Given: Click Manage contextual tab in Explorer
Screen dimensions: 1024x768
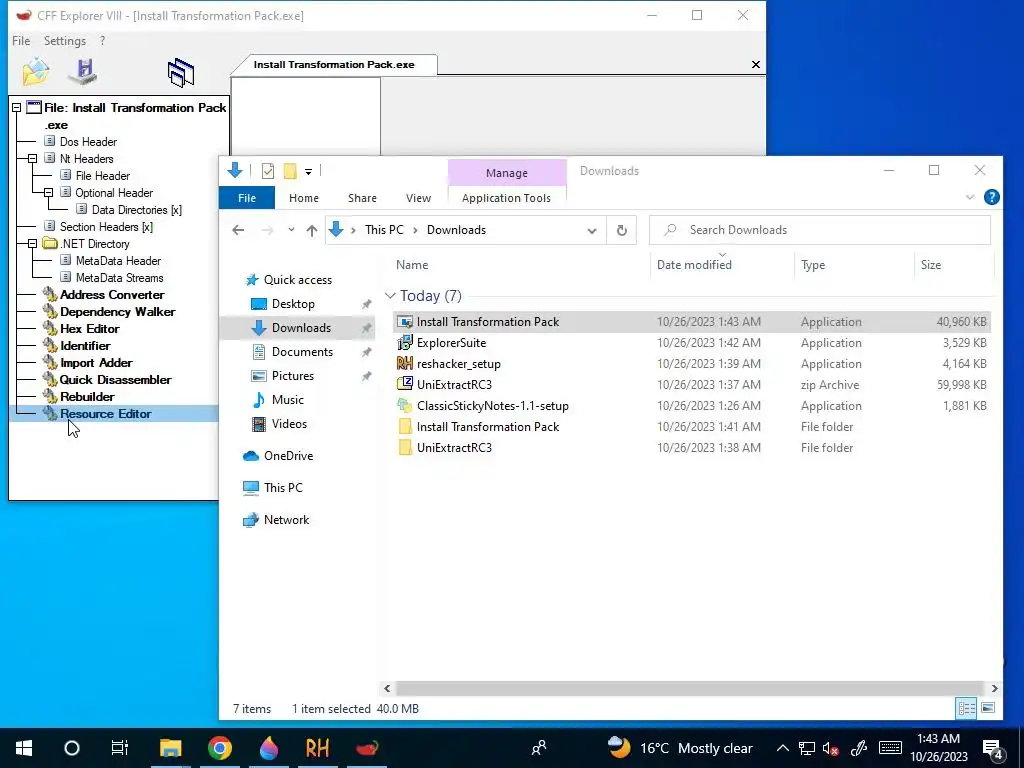Looking at the screenshot, I should coord(507,173).
